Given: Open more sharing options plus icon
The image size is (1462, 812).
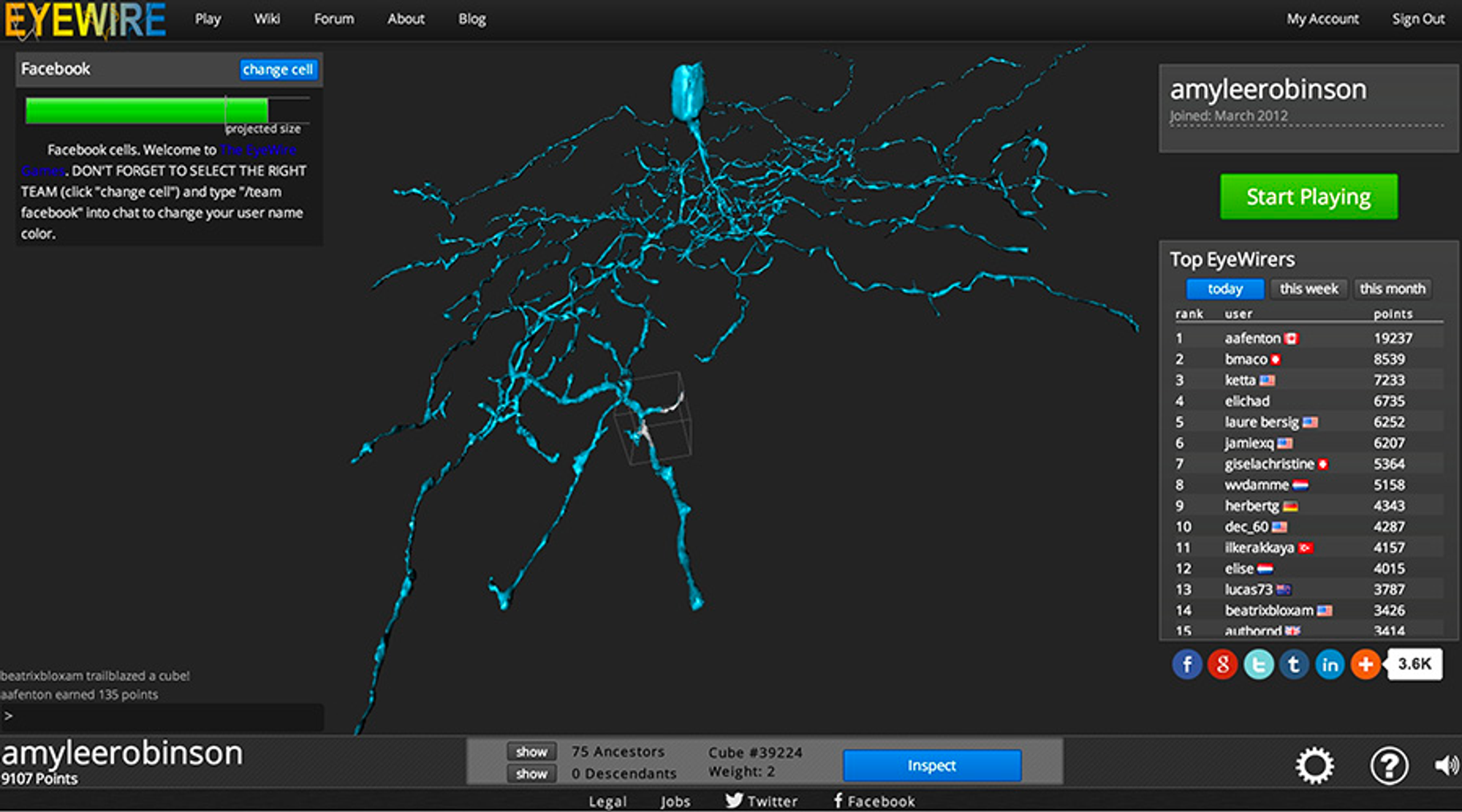Looking at the screenshot, I should click(1365, 664).
